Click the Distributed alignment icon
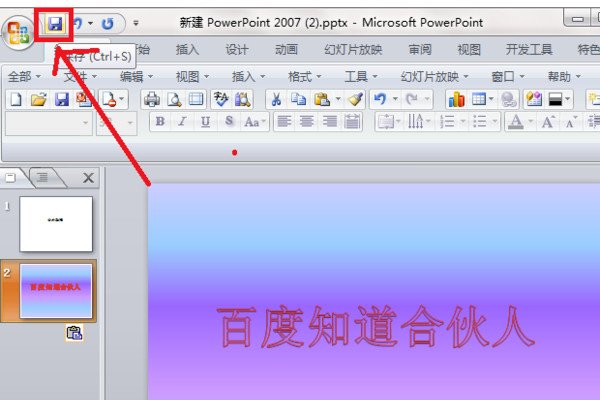This screenshot has width=600, height=400. [352, 122]
